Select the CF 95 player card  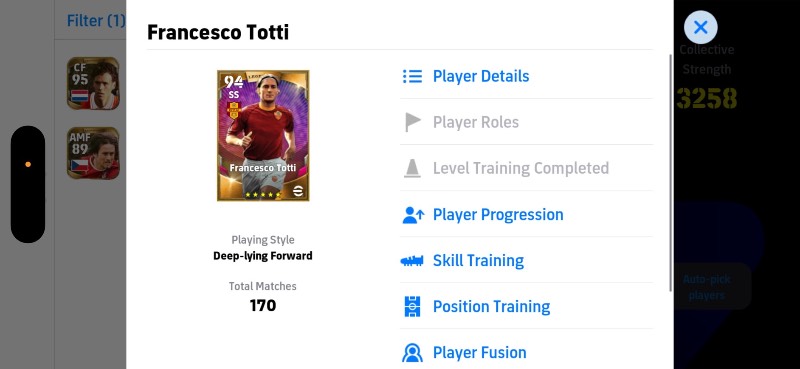[x=93, y=83]
